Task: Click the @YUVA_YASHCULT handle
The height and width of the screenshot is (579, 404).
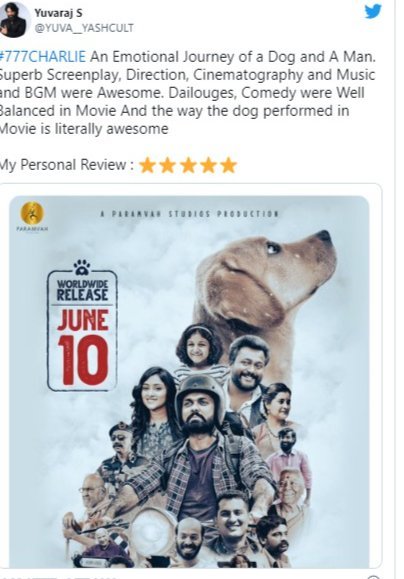Action: click(x=84, y=28)
